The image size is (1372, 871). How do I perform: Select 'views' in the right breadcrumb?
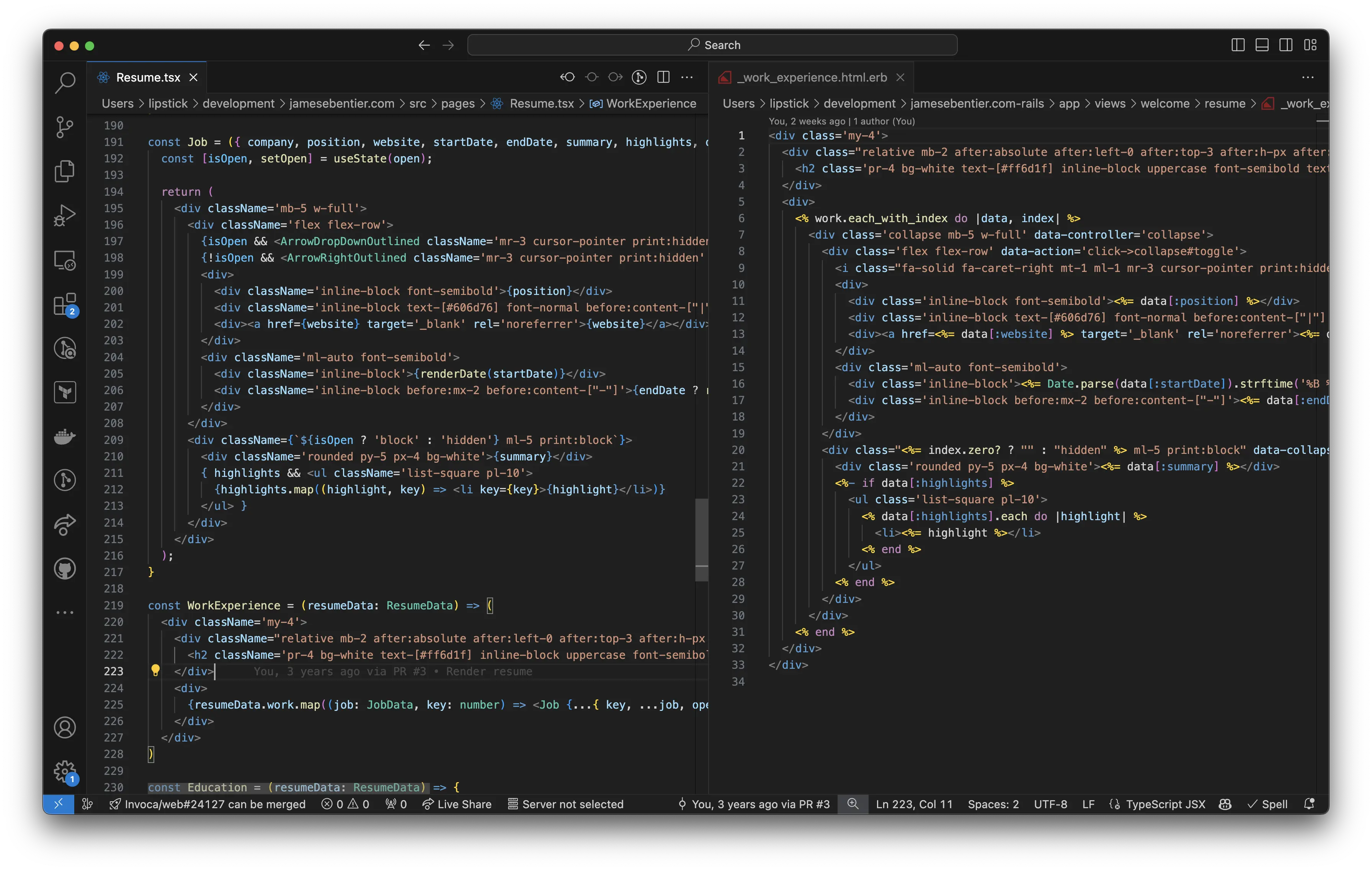tap(1110, 103)
